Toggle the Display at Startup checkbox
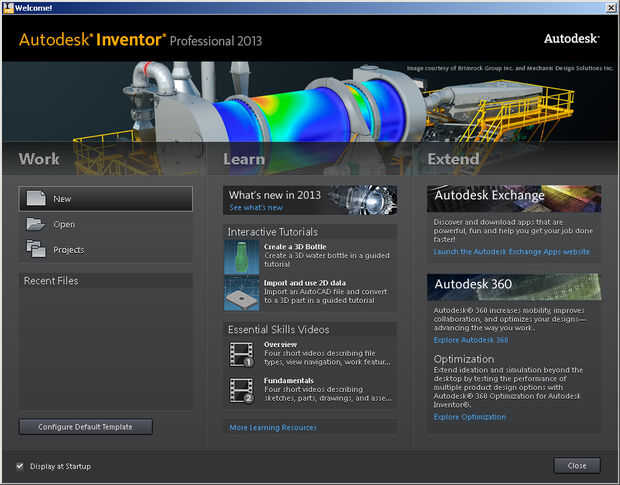The width and height of the screenshot is (620, 485). 20,466
